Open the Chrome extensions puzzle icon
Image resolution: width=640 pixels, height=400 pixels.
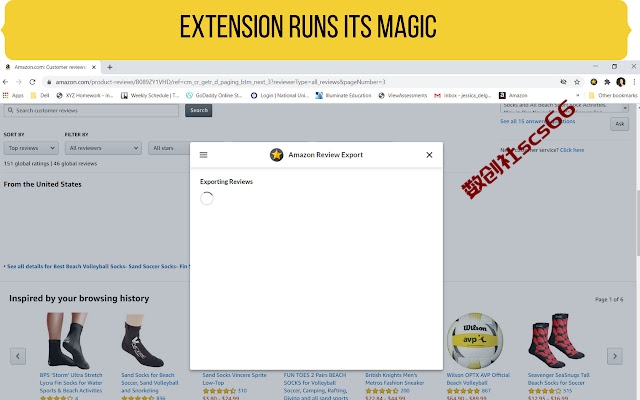click(607, 82)
